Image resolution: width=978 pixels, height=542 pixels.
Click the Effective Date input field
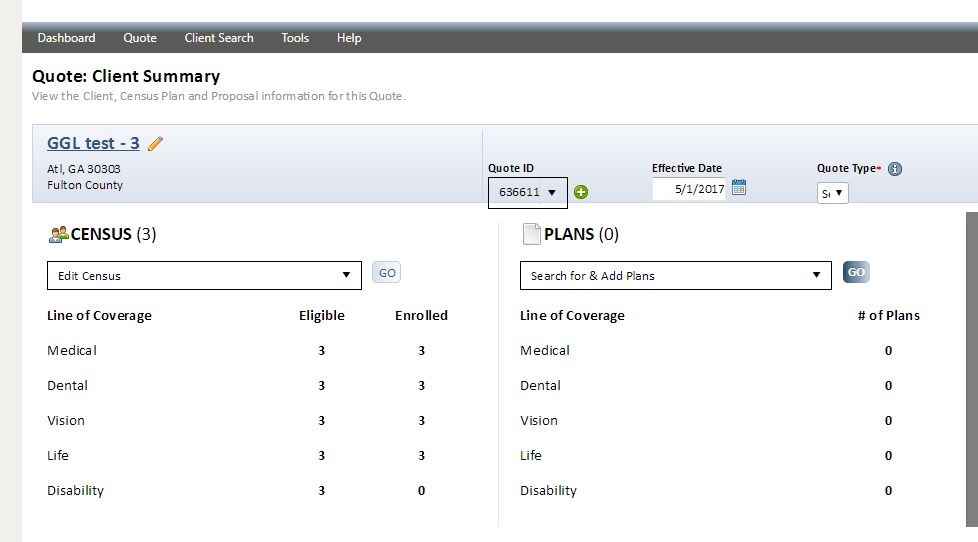pos(689,188)
